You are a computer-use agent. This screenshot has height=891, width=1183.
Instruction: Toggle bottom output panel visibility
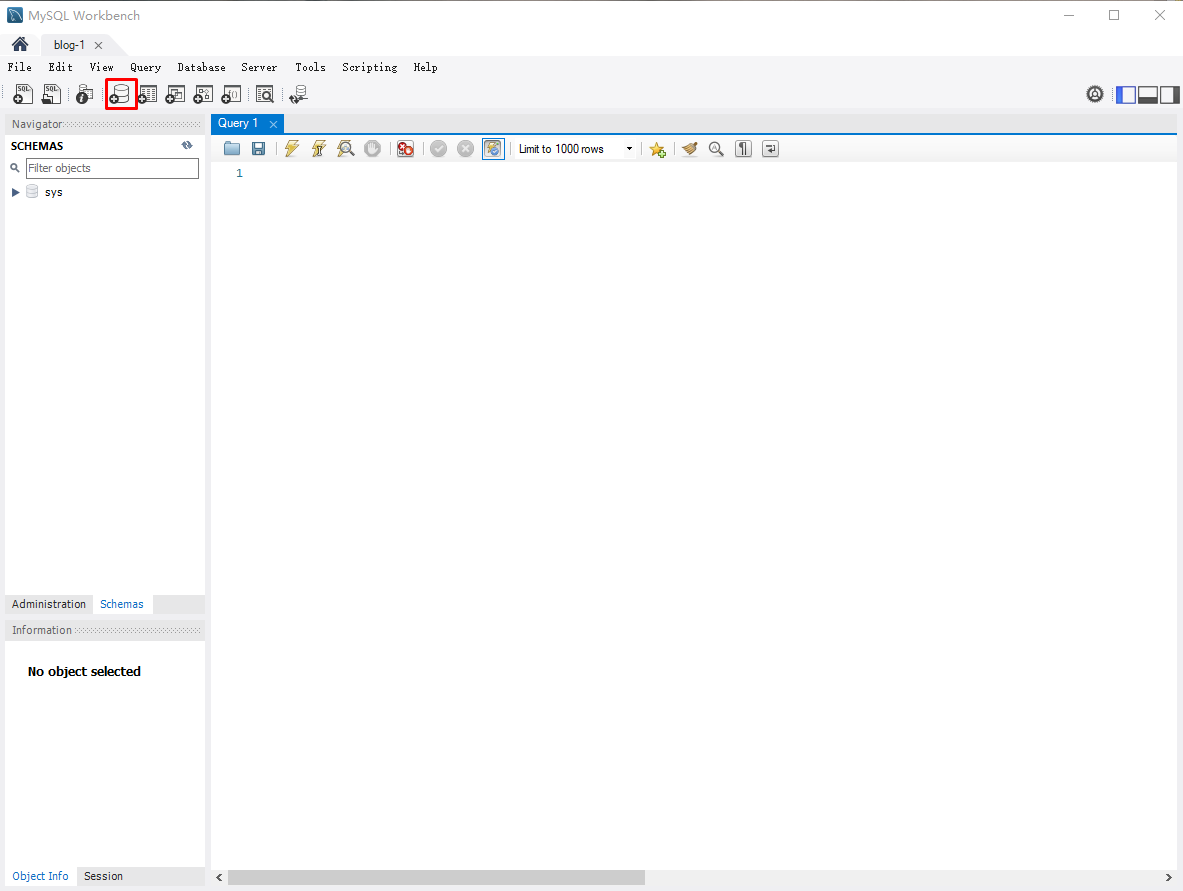coord(1148,94)
